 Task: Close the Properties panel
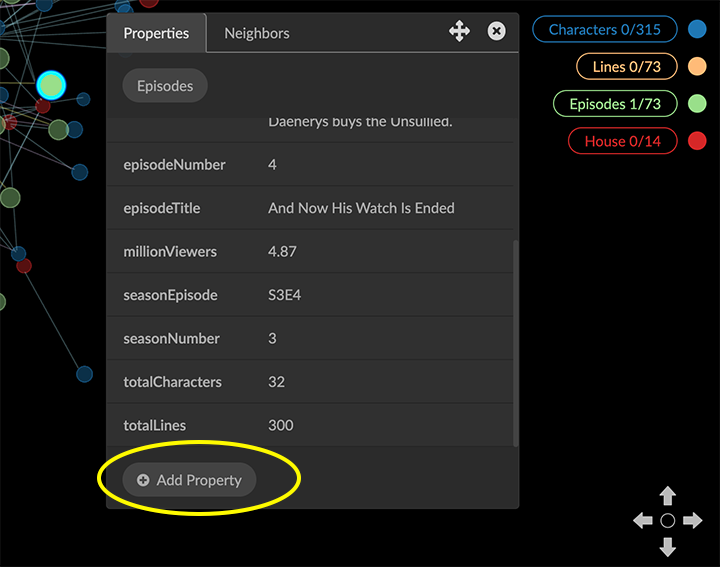coord(496,32)
